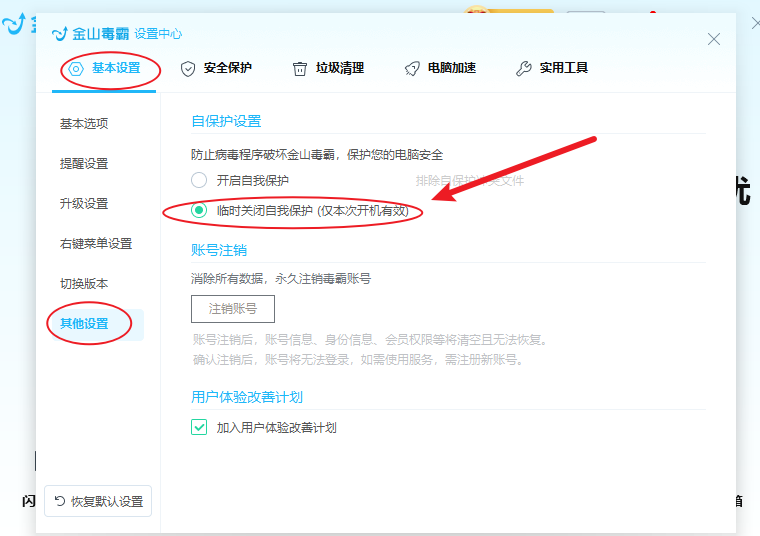Select the 开启自我保护 radio button
The image size is (760, 536).
coord(199,180)
